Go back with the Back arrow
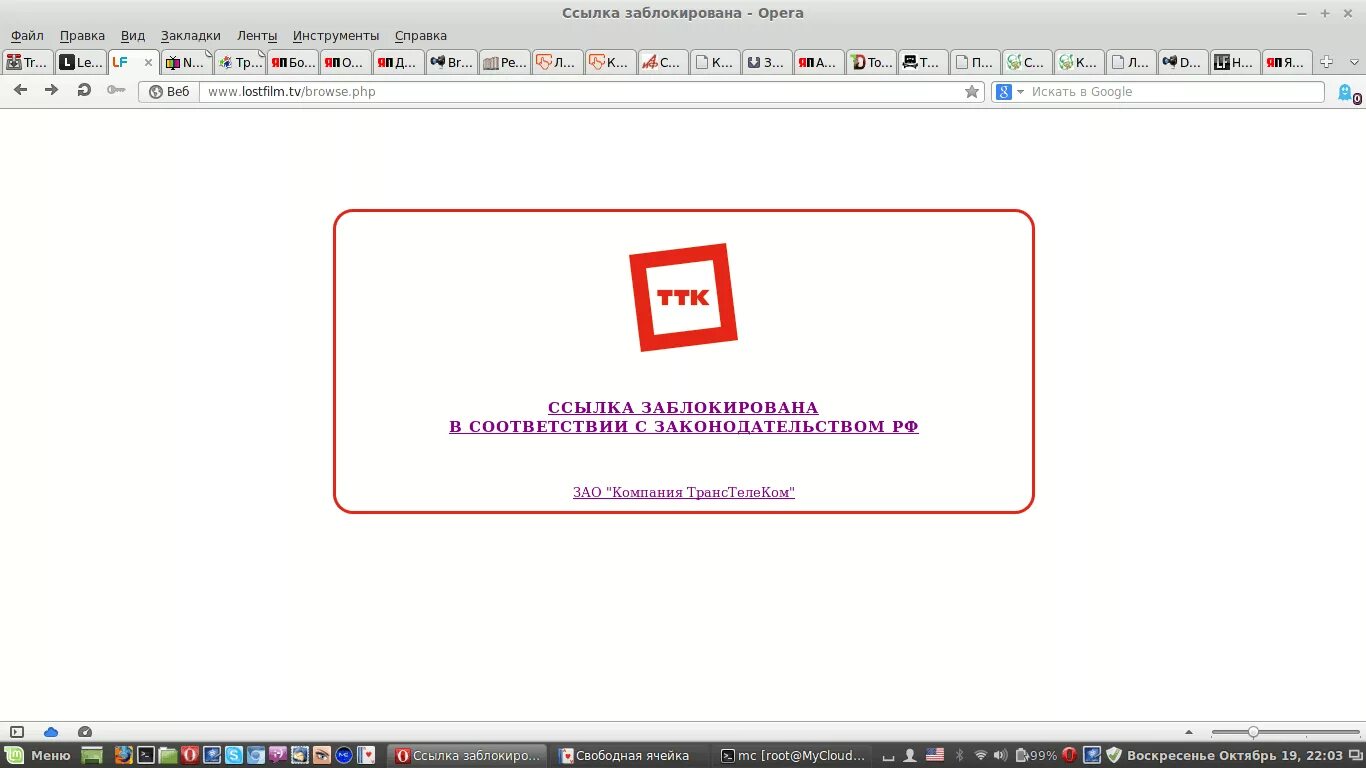The width and height of the screenshot is (1366, 768). pyautogui.click(x=20, y=90)
